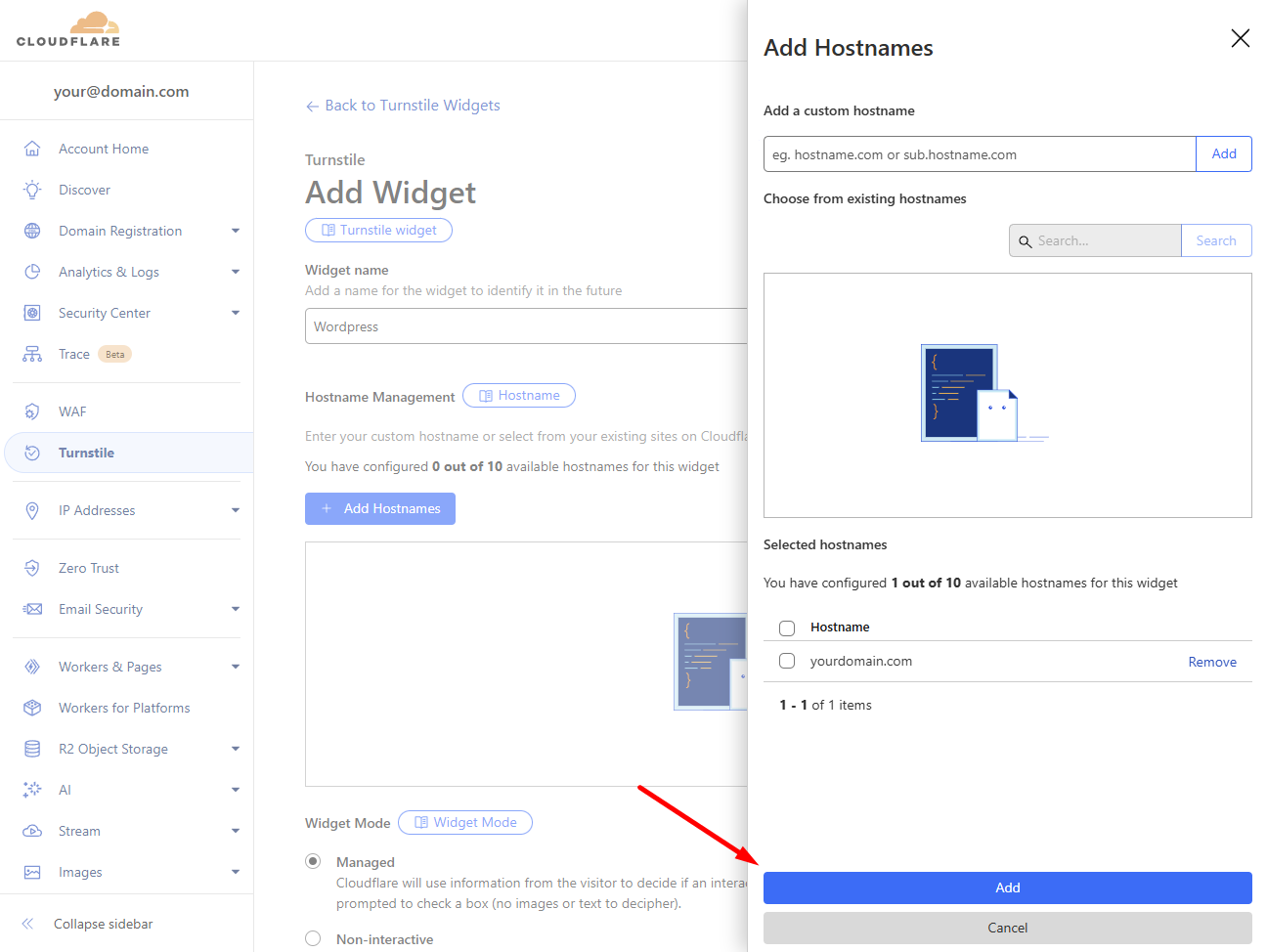Expand the Analytics & Logs dropdown arrow
Viewport: 1267px width, 952px height.
tap(236, 272)
